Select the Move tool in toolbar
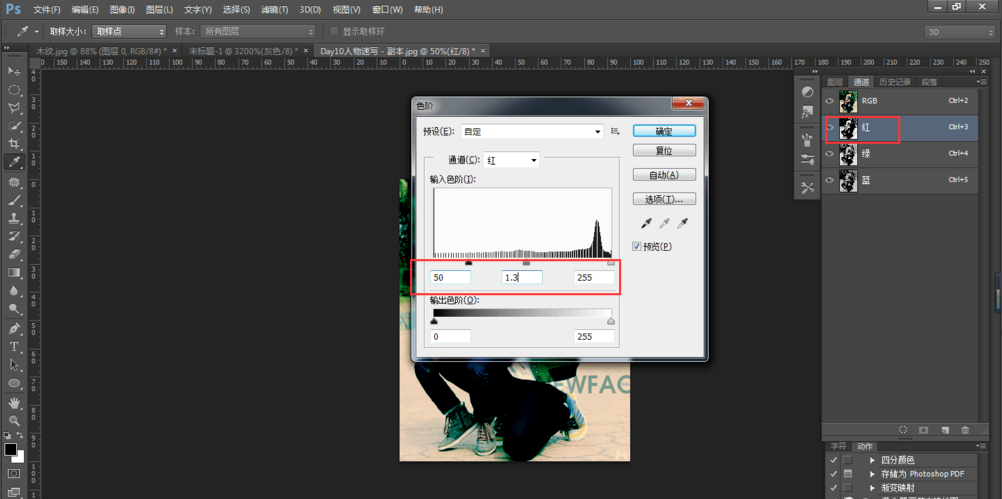 14,72
